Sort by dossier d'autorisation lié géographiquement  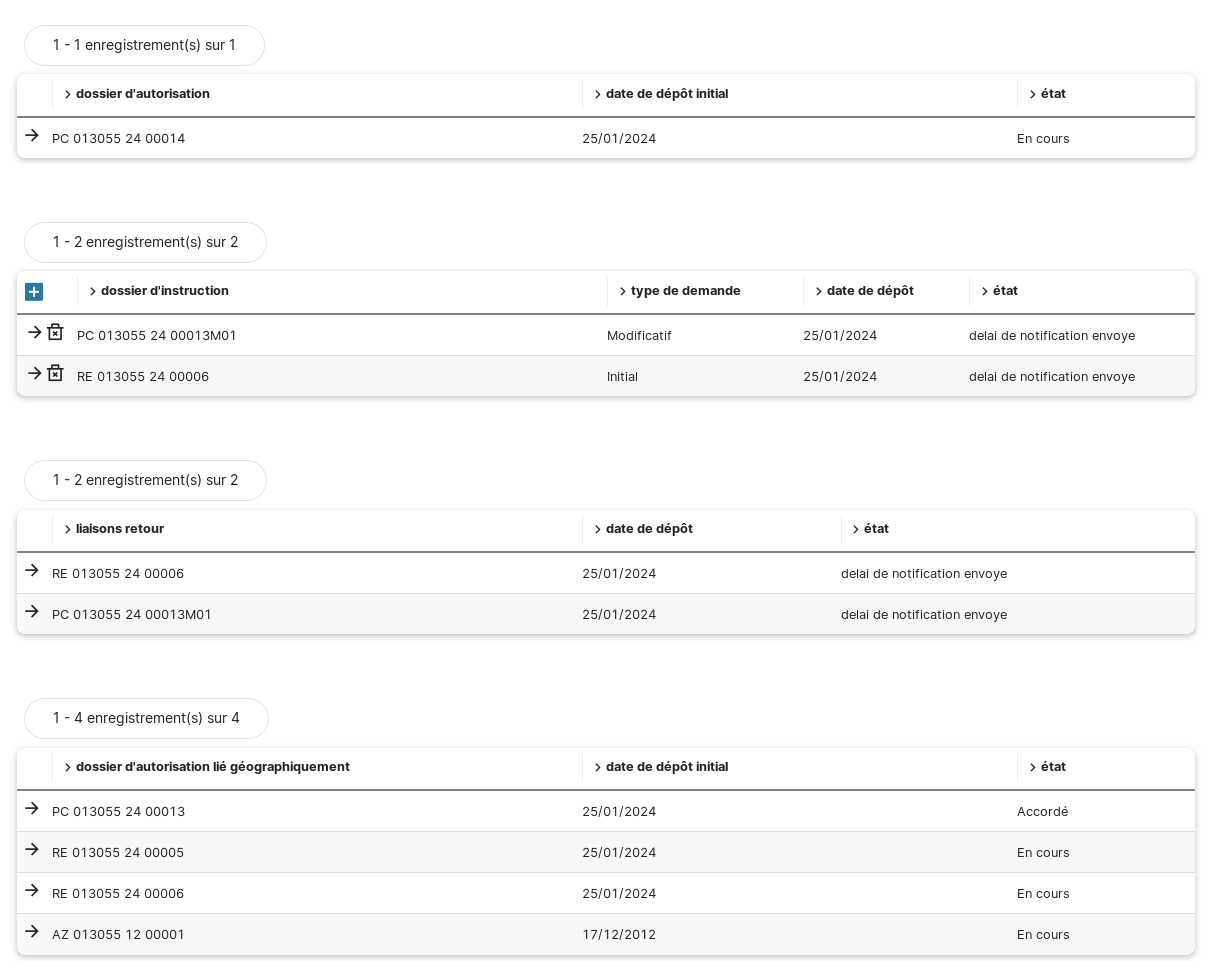point(212,767)
